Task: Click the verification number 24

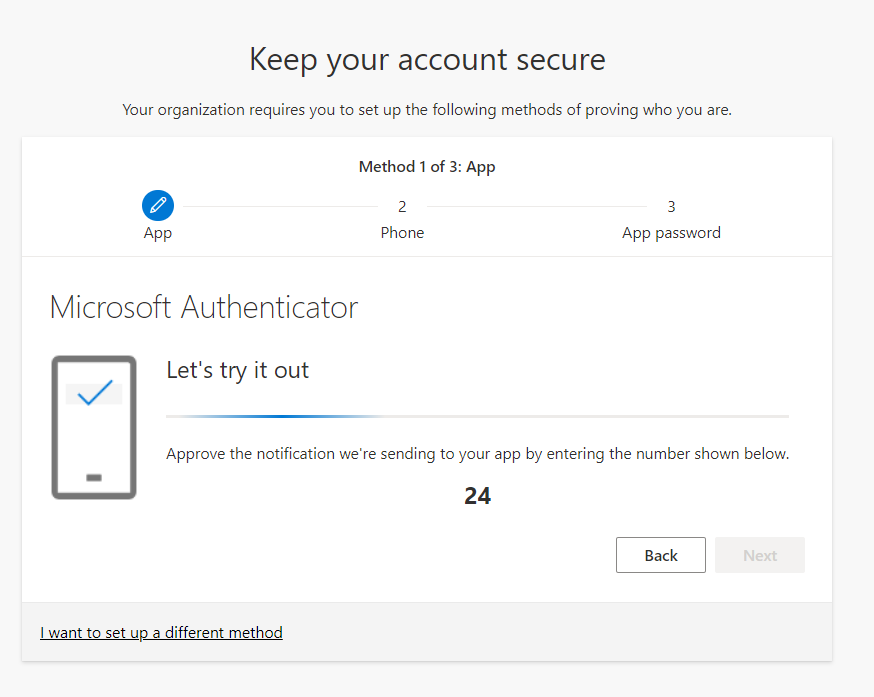Action: (477, 496)
